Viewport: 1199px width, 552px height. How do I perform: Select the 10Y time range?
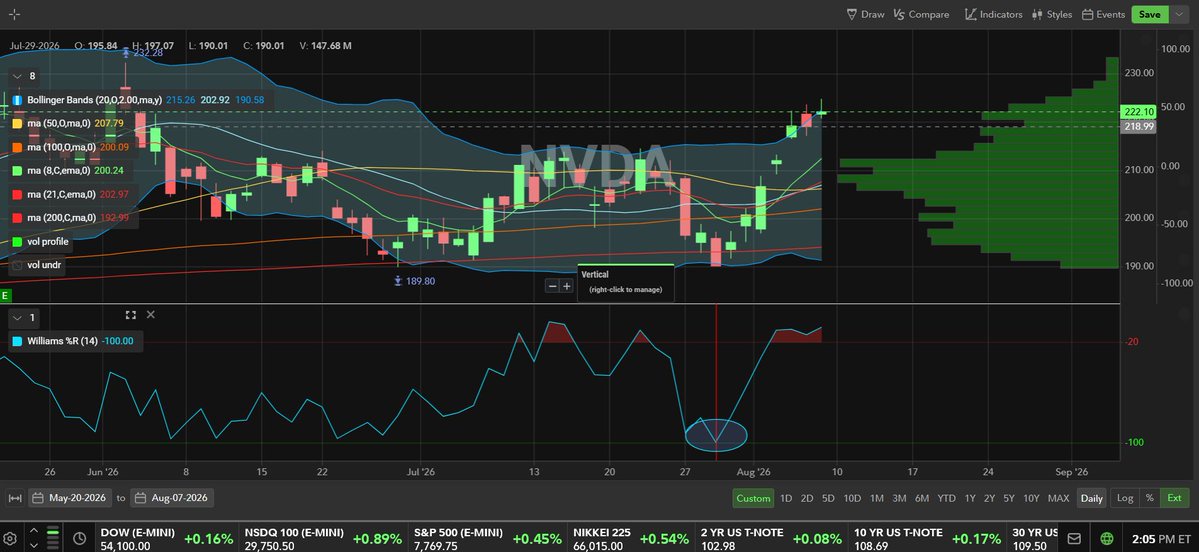[x=1032, y=498]
